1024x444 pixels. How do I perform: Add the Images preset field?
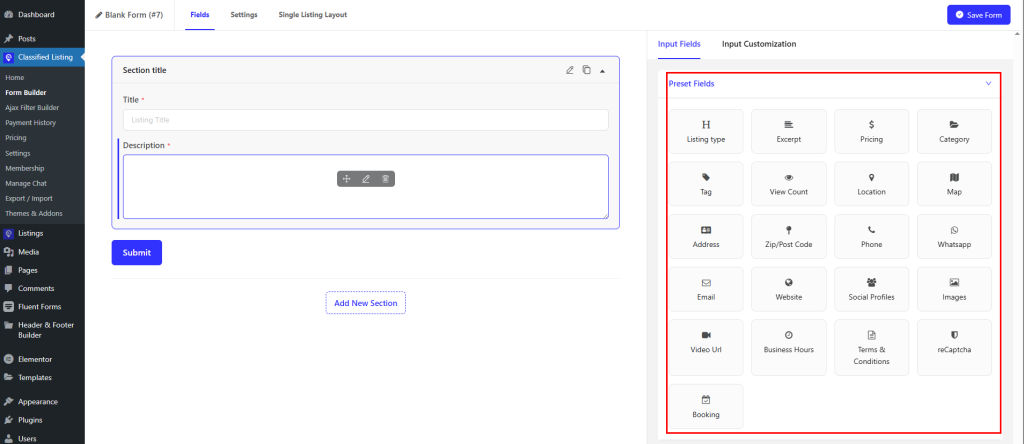pyautogui.click(x=954, y=289)
